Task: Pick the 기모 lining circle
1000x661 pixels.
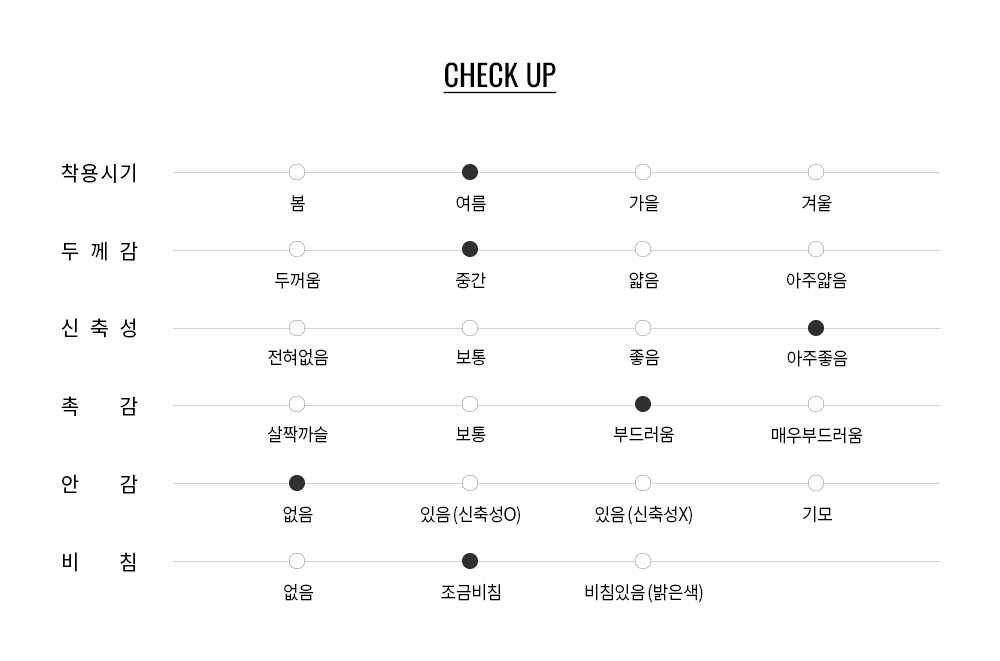Action: coord(816,483)
